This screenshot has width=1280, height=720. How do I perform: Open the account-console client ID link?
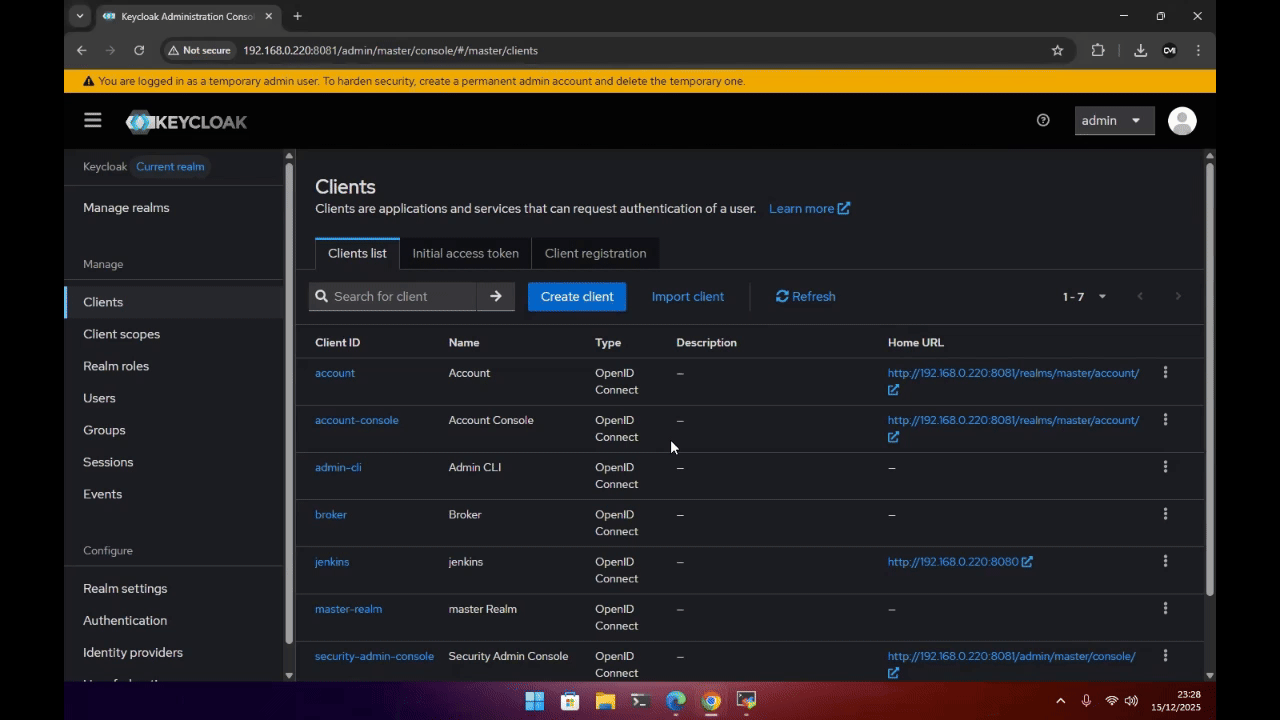[x=357, y=420]
